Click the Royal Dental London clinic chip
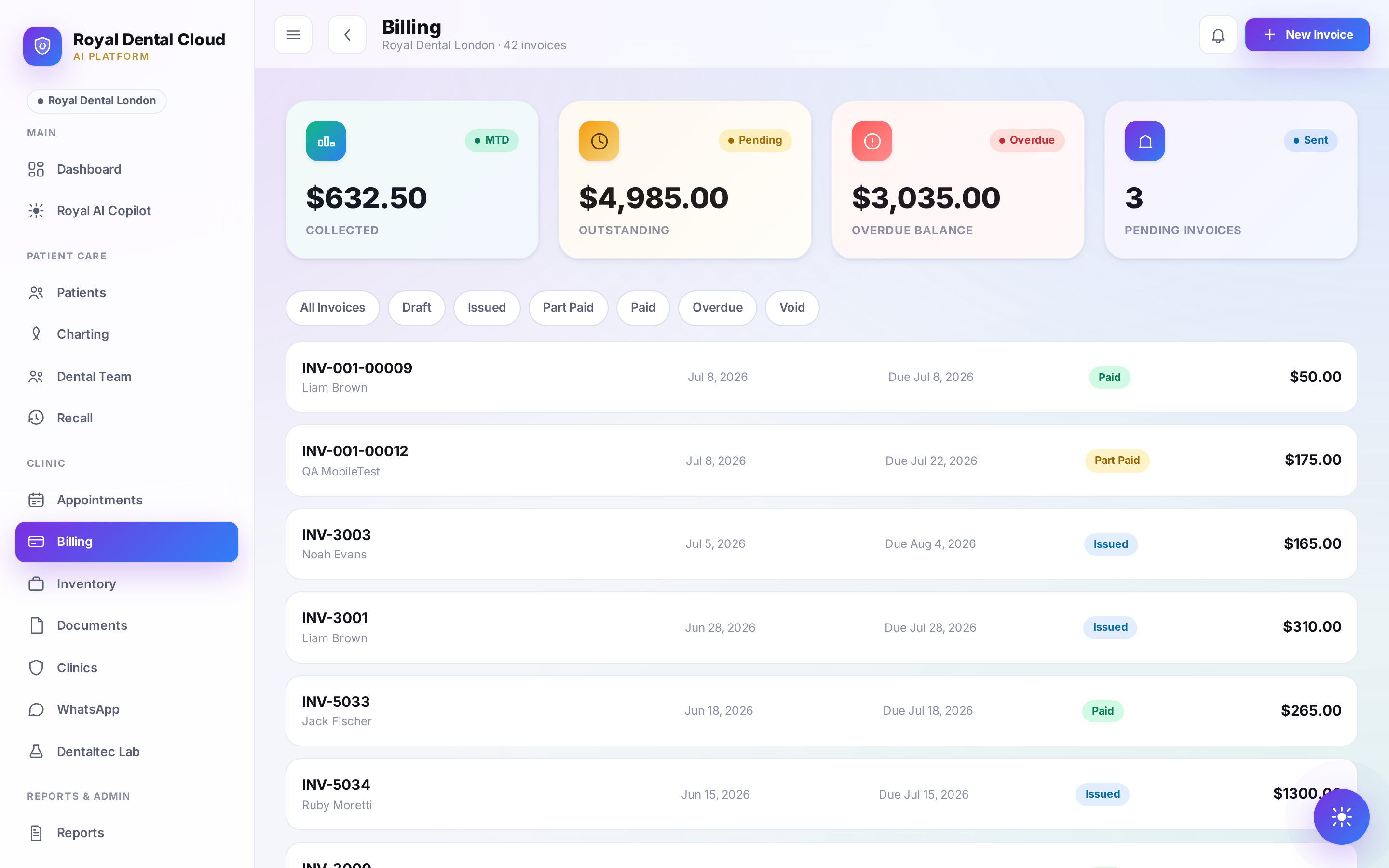Viewport: 1389px width, 868px height. pos(96,101)
